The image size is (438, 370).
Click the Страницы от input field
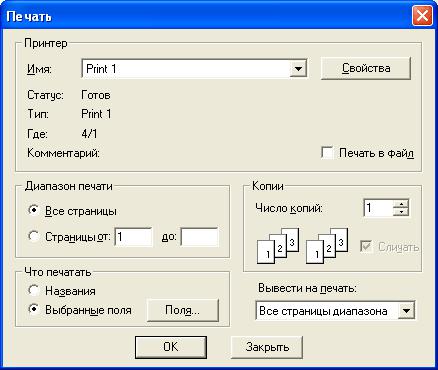point(133,237)
